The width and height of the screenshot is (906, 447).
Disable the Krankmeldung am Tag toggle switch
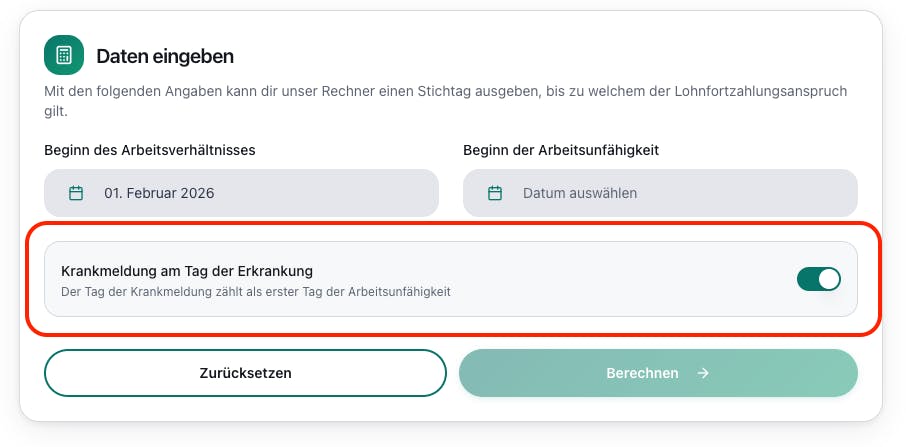tap(819, 279)
